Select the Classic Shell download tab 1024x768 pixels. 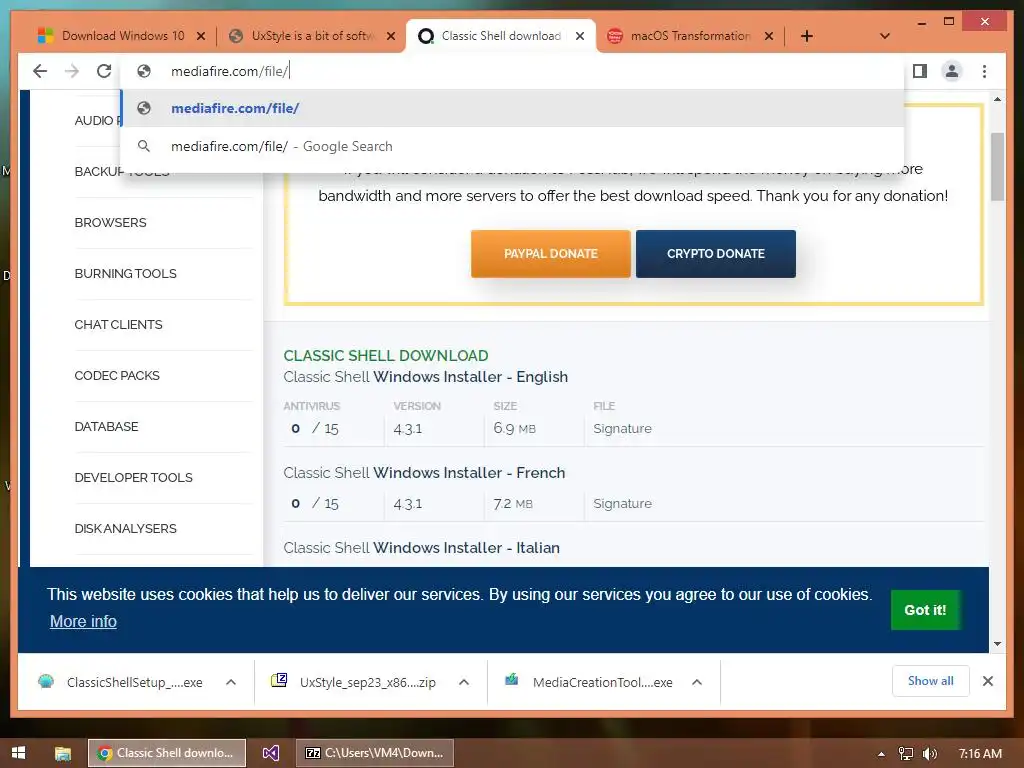501,36
